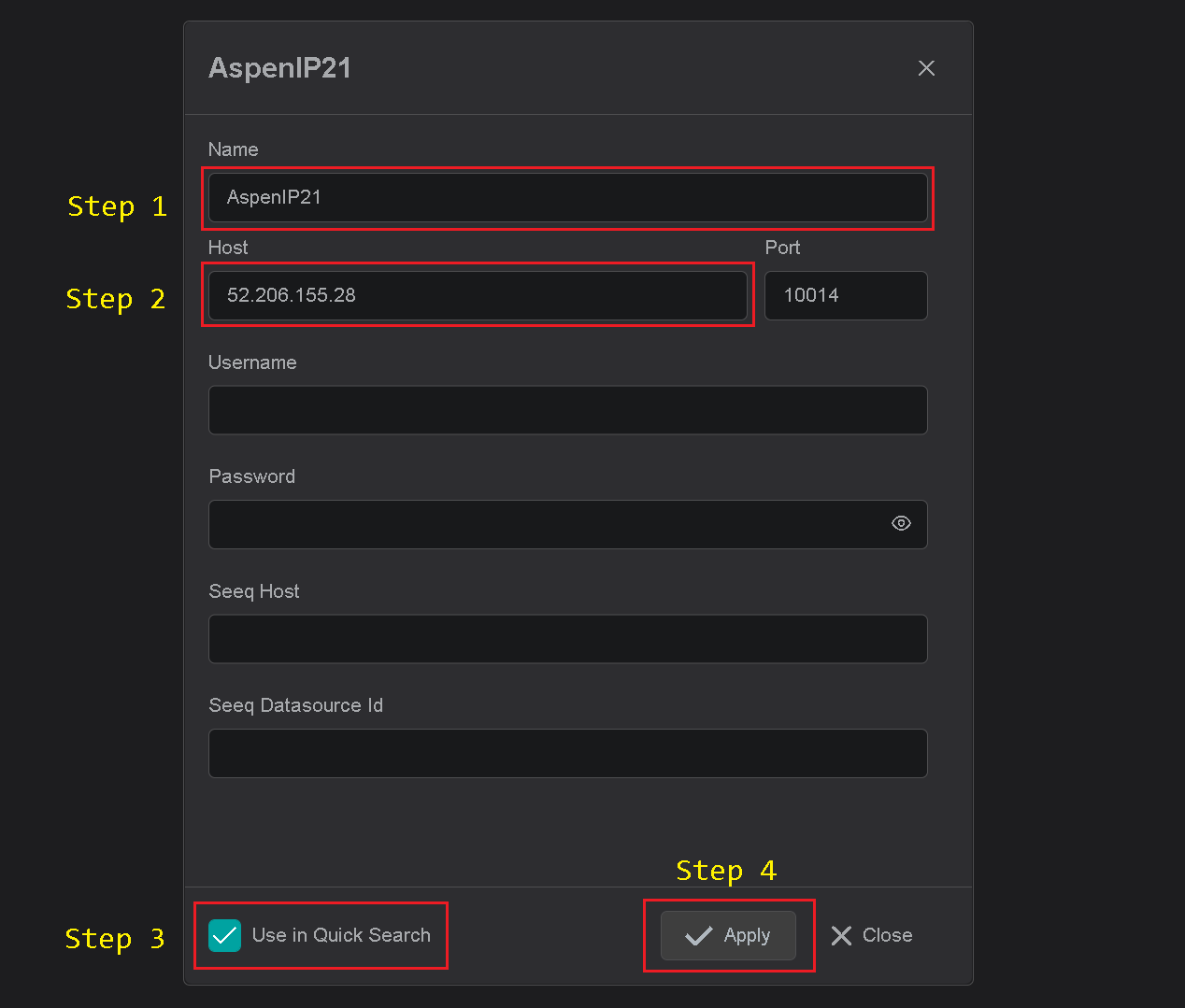
Task: Click the Seeq Host input field
Action: coord(567,639)
